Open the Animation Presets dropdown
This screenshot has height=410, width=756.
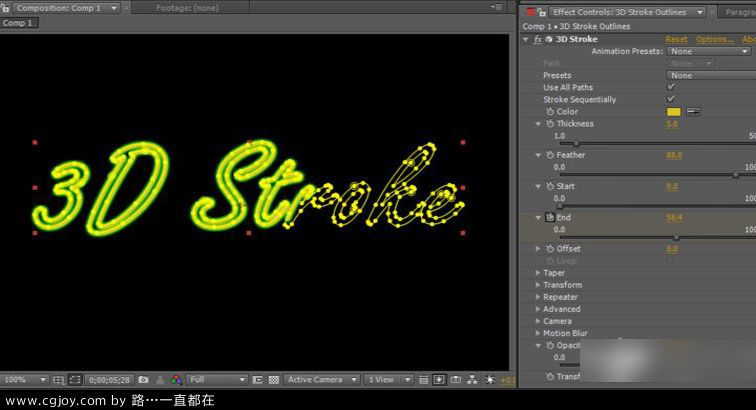[709, 51]
